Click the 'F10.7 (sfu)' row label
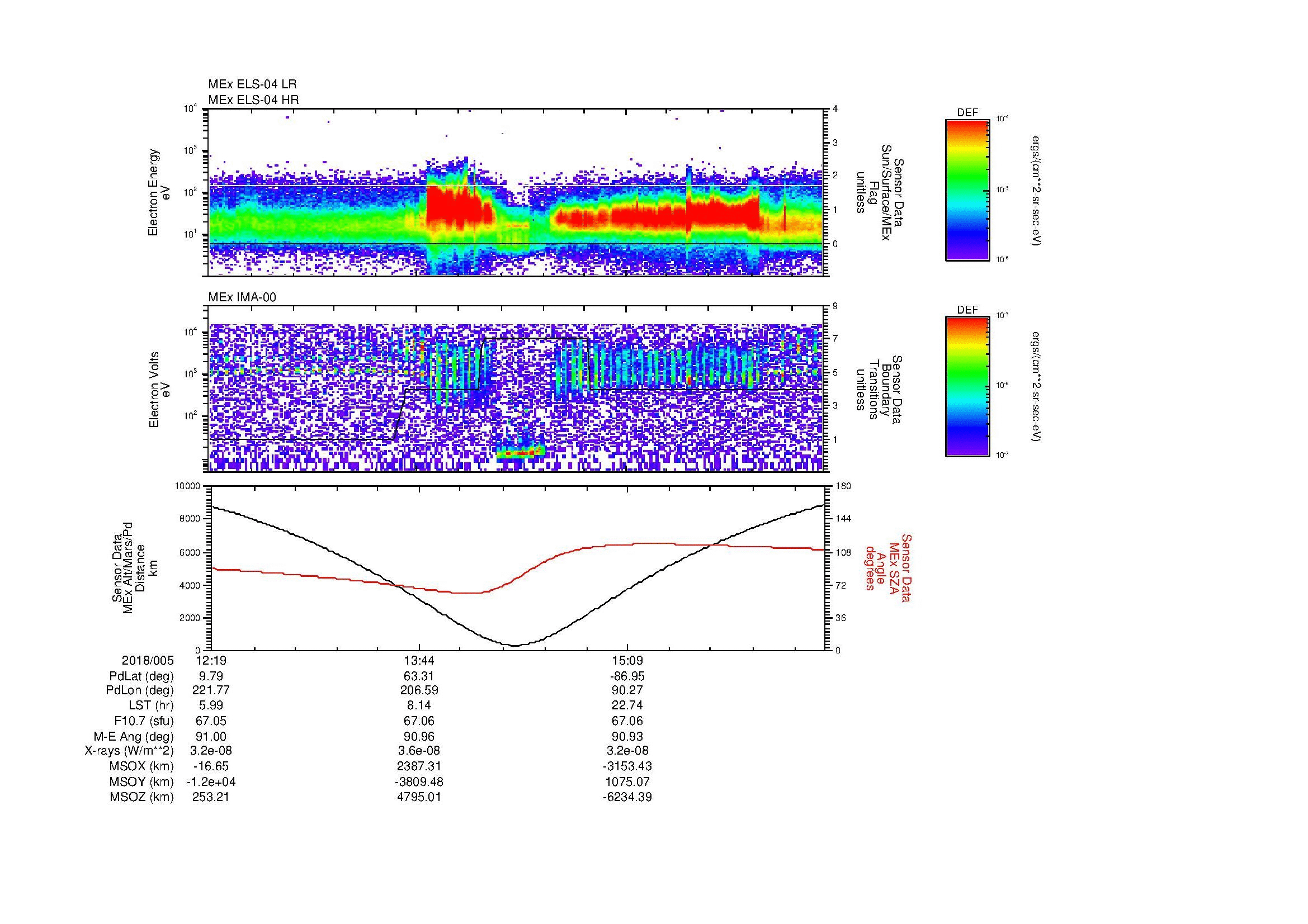 tap(144, 721)
